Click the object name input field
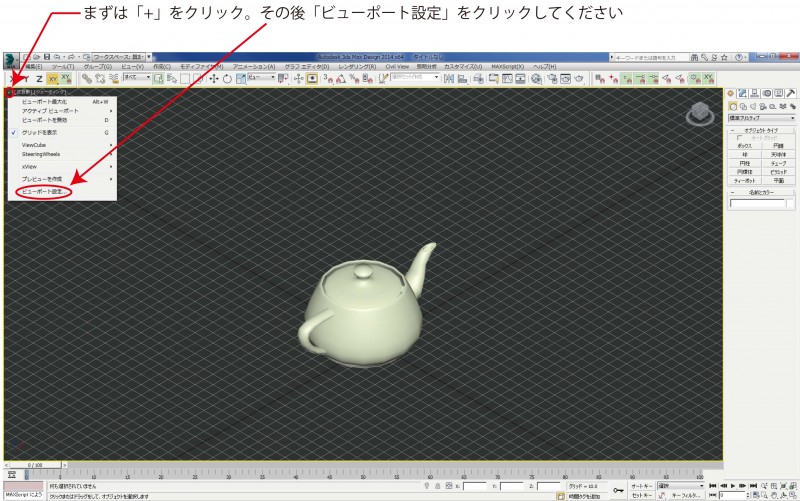The width and height of the screenshot is (800, 501). (756, 204)
